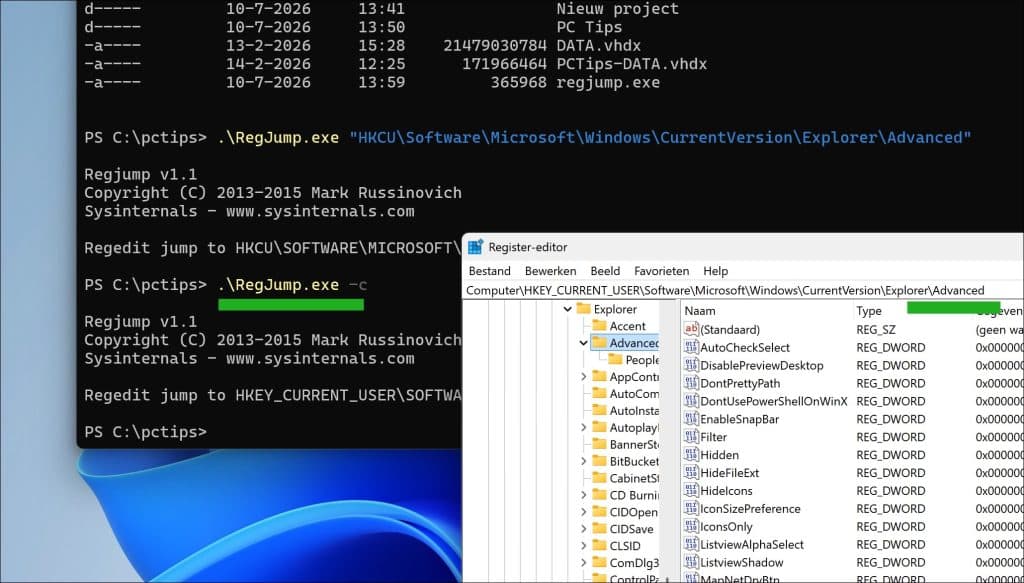
Task: Open the Bewerken menu
Action: click(x=551, y=271)
